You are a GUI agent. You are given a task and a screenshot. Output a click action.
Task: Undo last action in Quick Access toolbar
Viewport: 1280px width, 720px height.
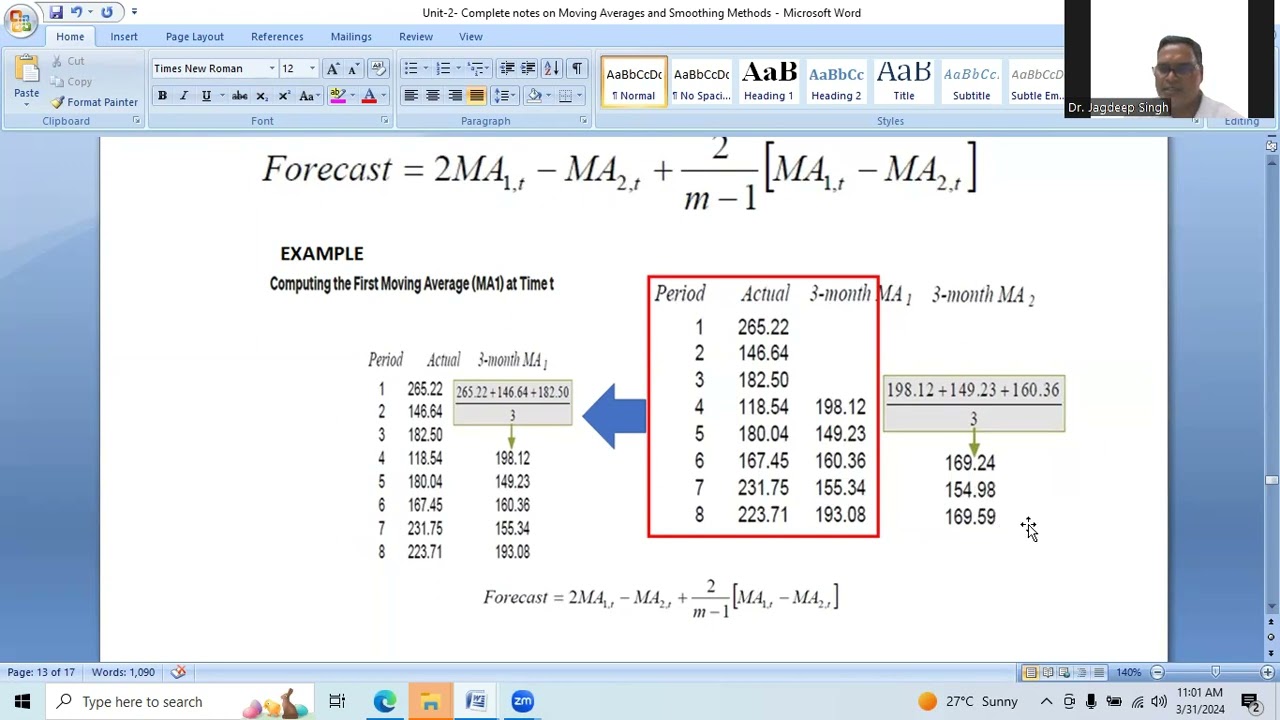[x=76, y=12]
